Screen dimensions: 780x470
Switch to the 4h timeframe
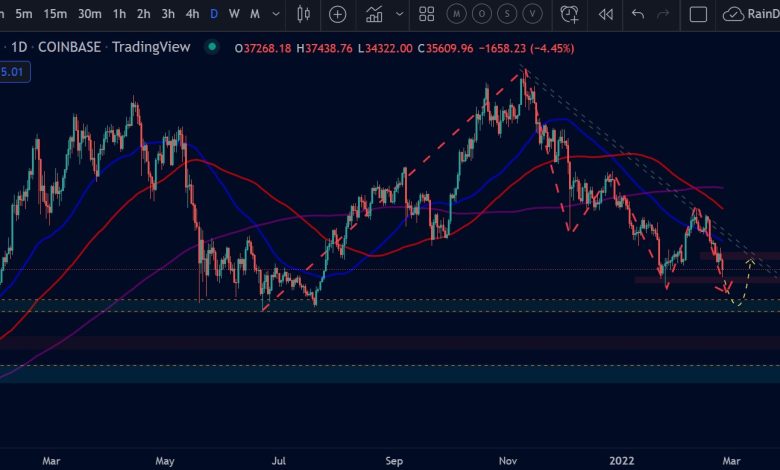point(191,14)
